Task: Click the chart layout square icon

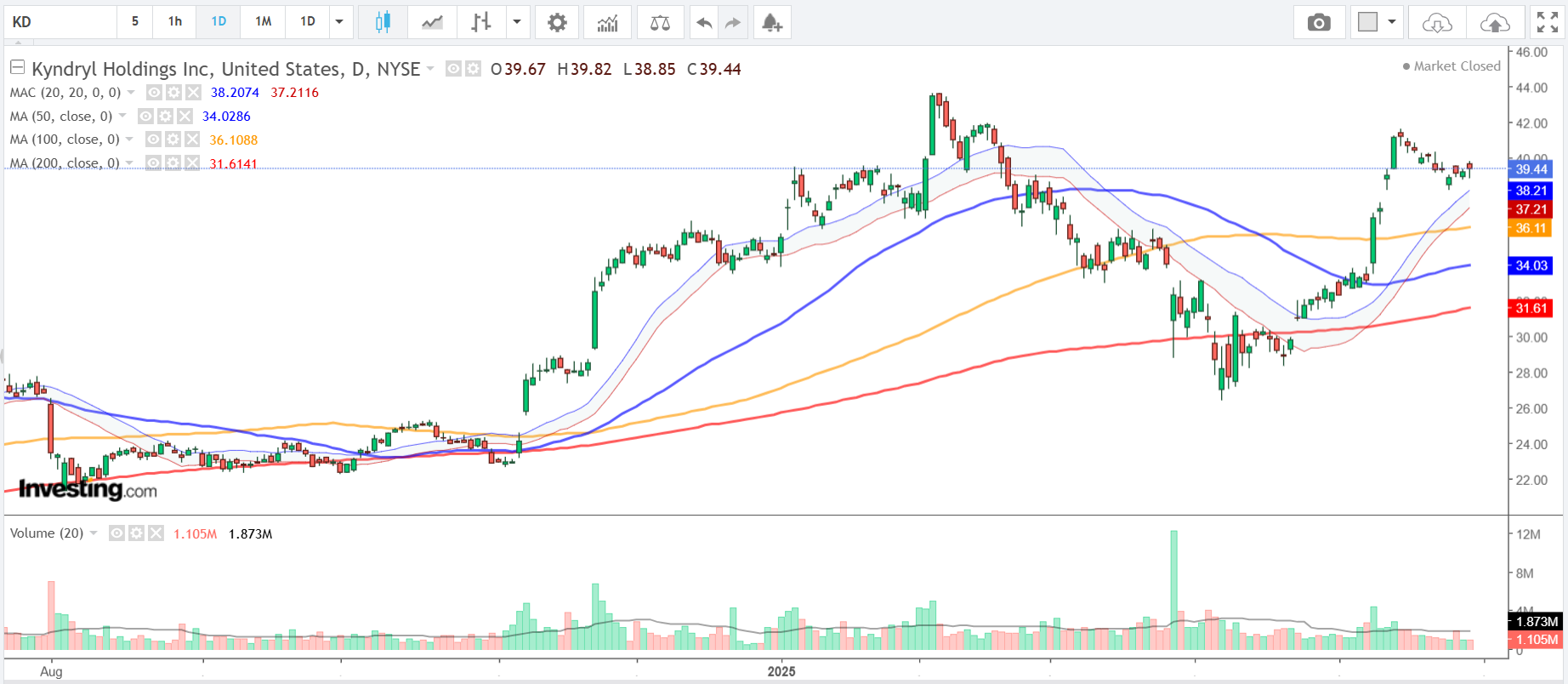Action: [1367, 22]
